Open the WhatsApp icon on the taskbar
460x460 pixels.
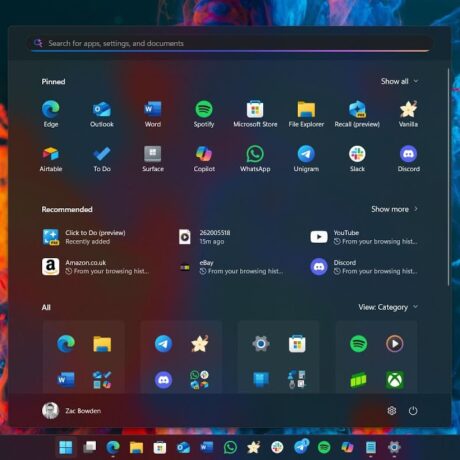point(230,447)
